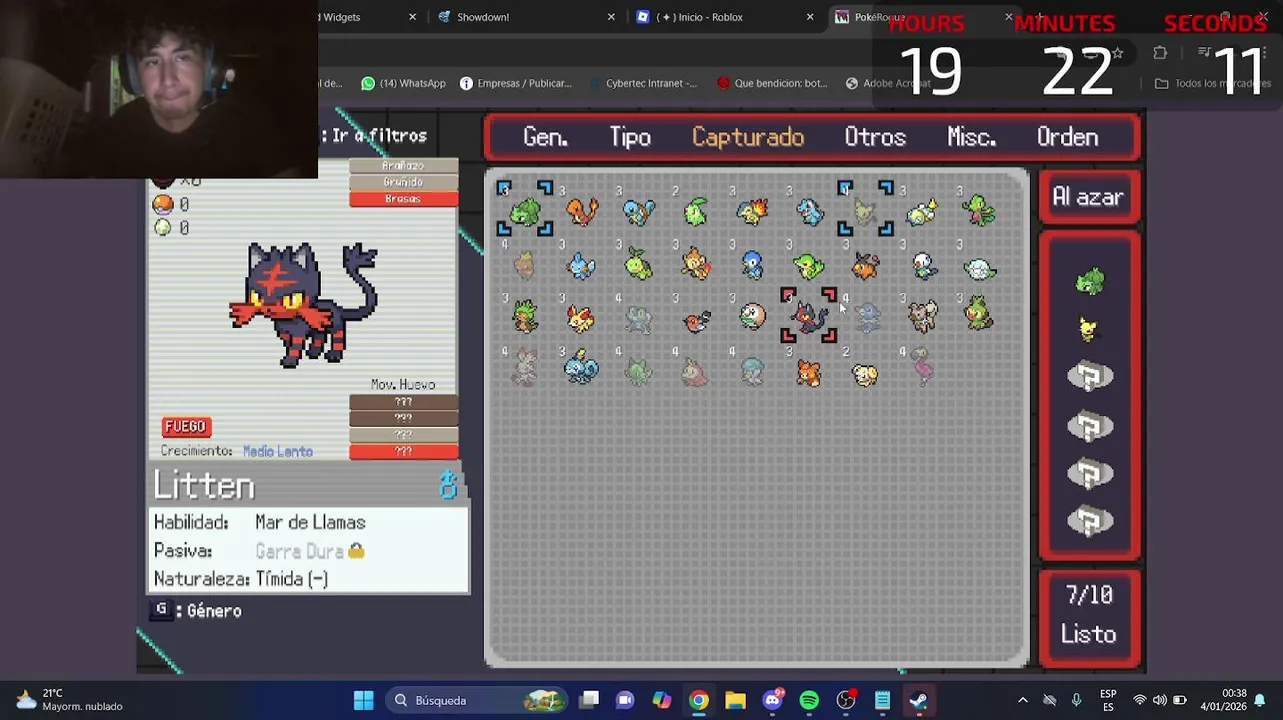Open the Capturado filter dropdown
This screenshot has height=720, width=1283.
[748, 138]
